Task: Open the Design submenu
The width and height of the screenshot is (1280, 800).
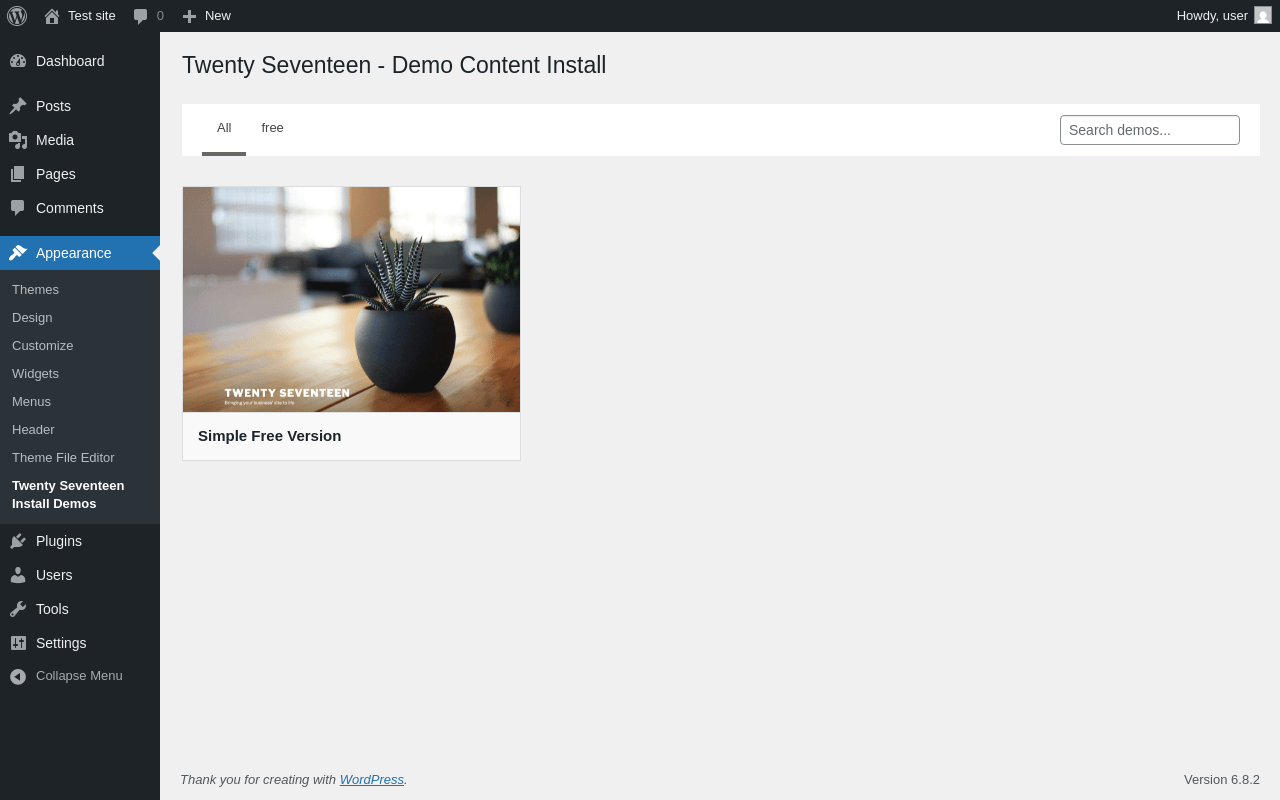Action: [x=32, y=317]
